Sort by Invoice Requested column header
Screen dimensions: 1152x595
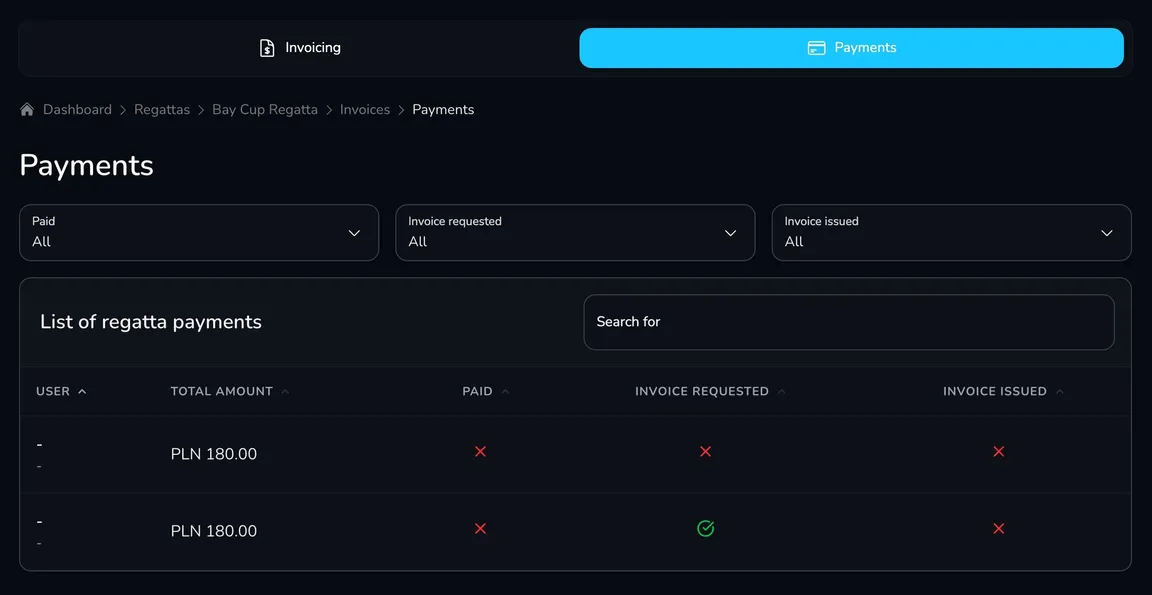point(710,392)
